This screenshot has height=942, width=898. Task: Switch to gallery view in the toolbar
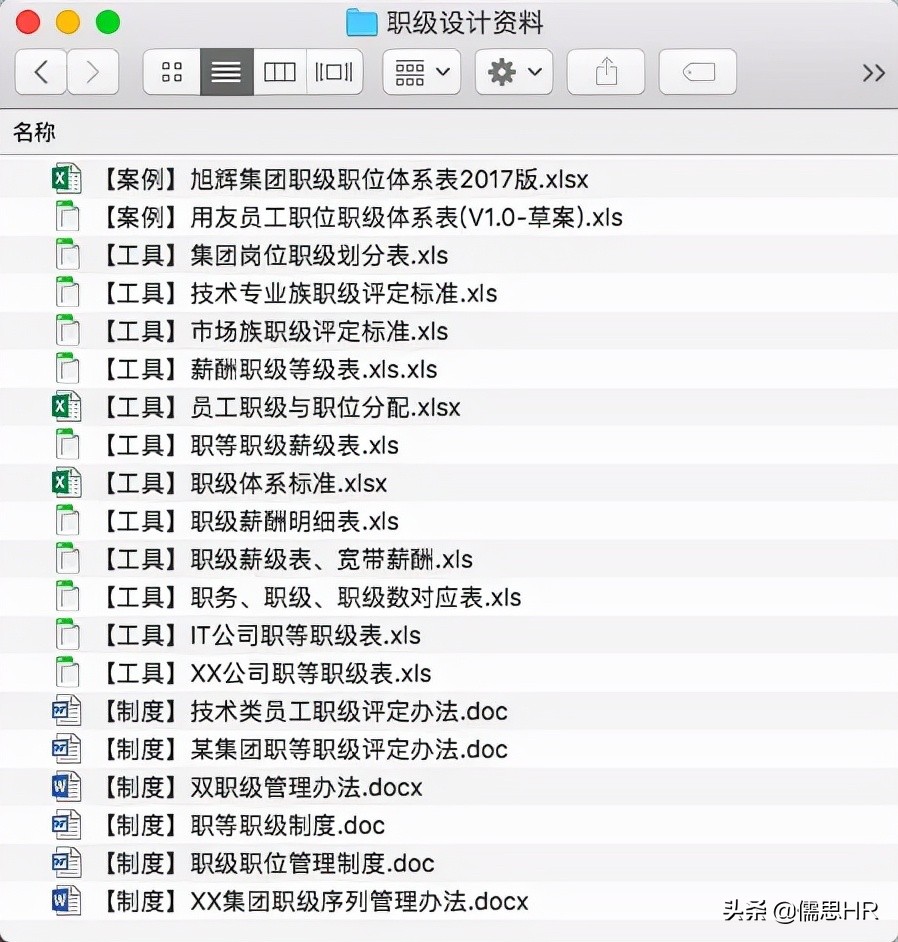coord(334,71)
